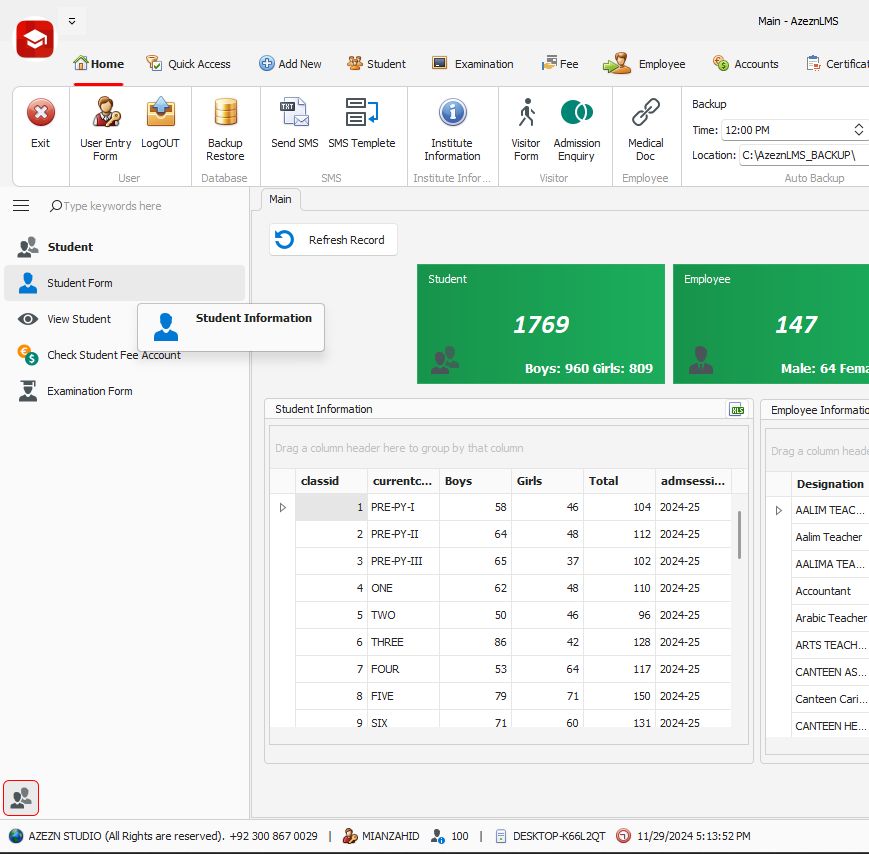This screenshot has height=854, width=869.
Task: Click the Send SMS icon
Action: pyautogui.click(x=294, y=124)
